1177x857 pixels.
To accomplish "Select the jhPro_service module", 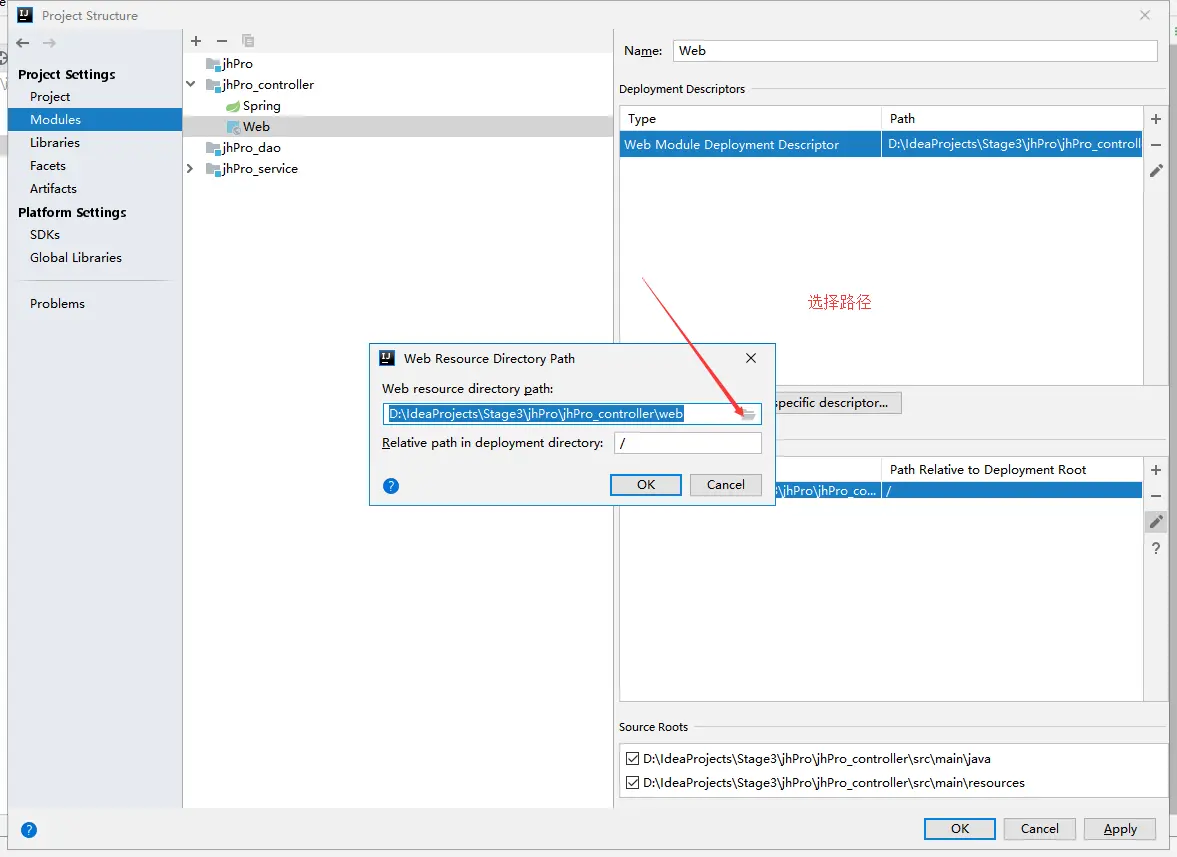I will click(252, 169).
